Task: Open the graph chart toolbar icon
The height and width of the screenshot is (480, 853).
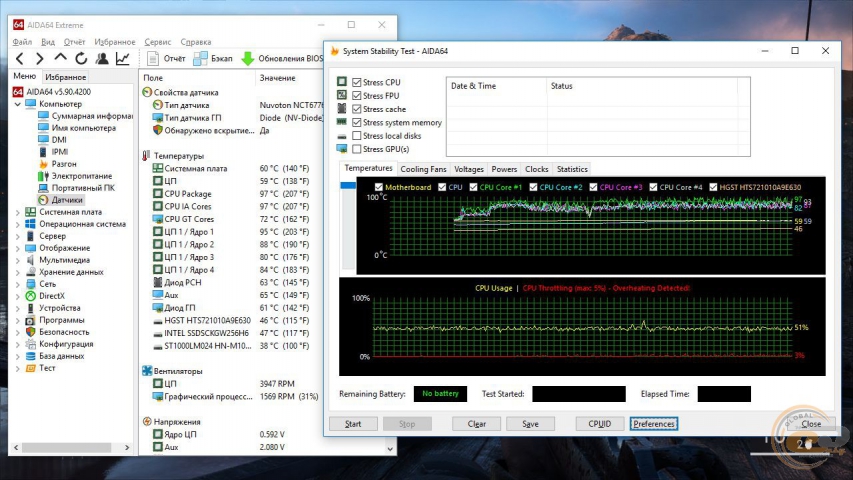Action: pos(123,59)
